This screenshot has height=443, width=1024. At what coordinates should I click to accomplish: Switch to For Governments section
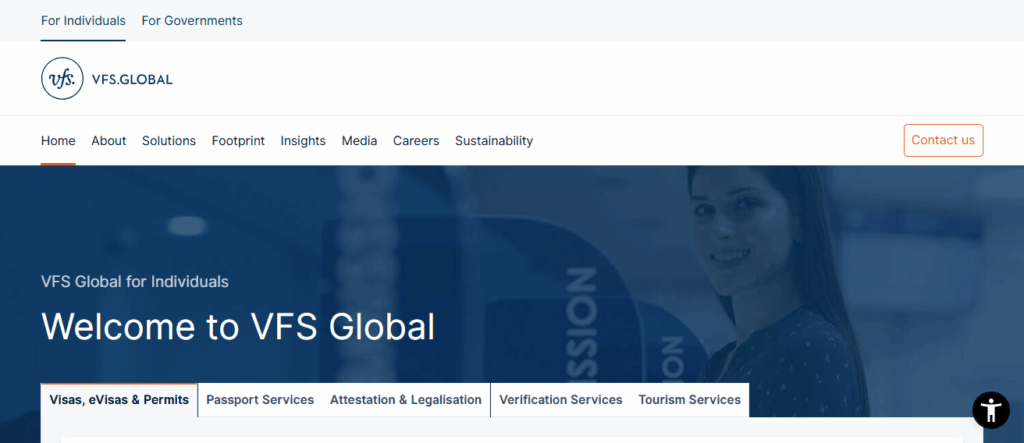(x=192, y=20)
